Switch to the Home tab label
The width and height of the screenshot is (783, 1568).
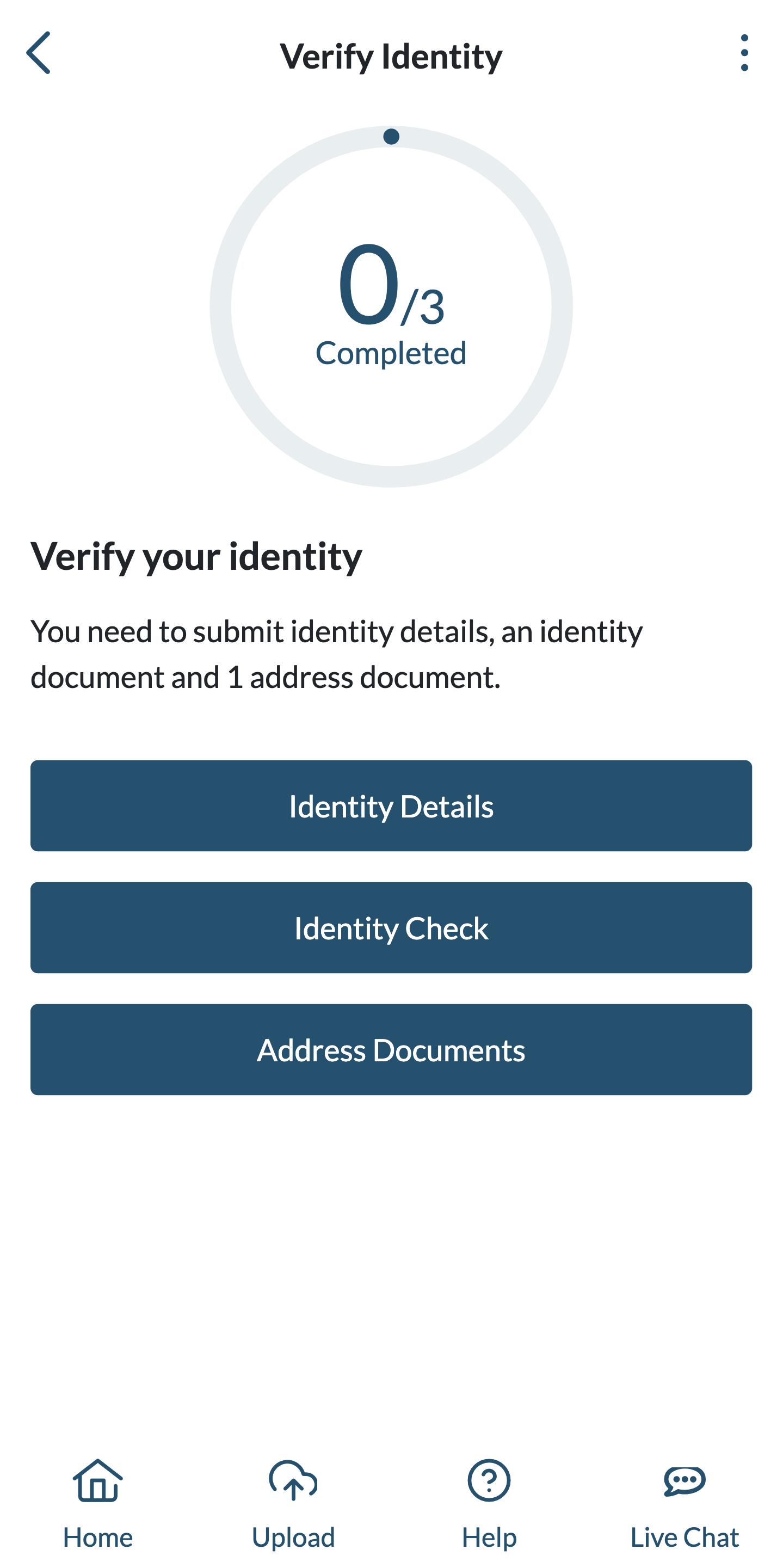98,1538
